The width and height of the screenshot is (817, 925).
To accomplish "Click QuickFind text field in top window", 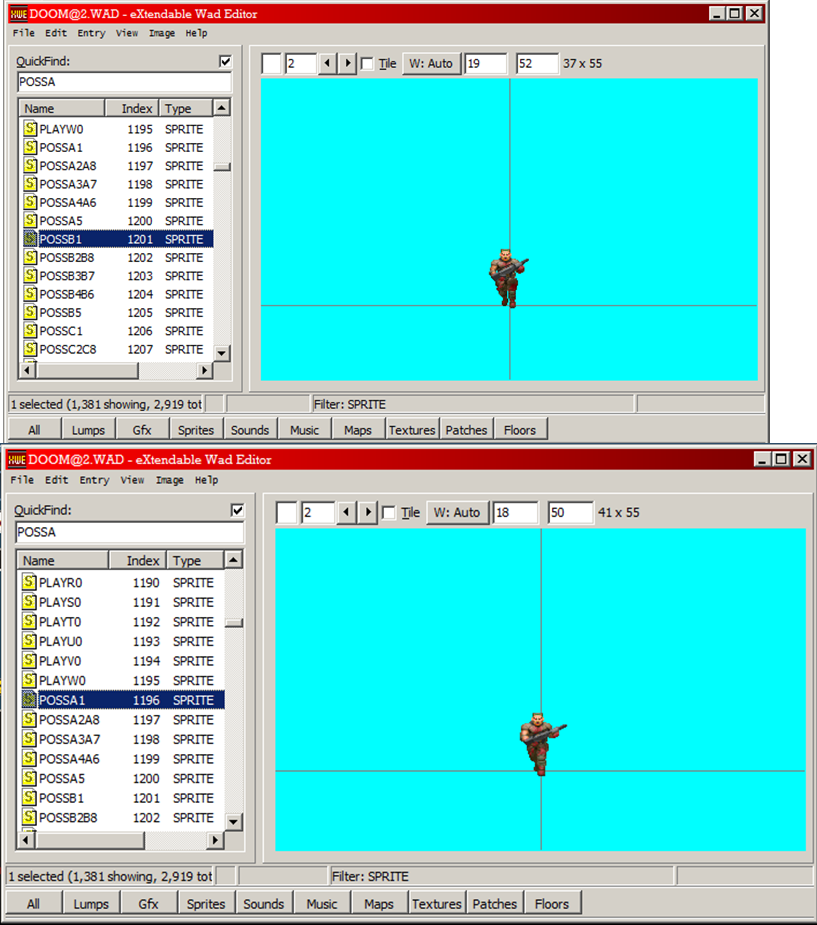I will 124,82.
